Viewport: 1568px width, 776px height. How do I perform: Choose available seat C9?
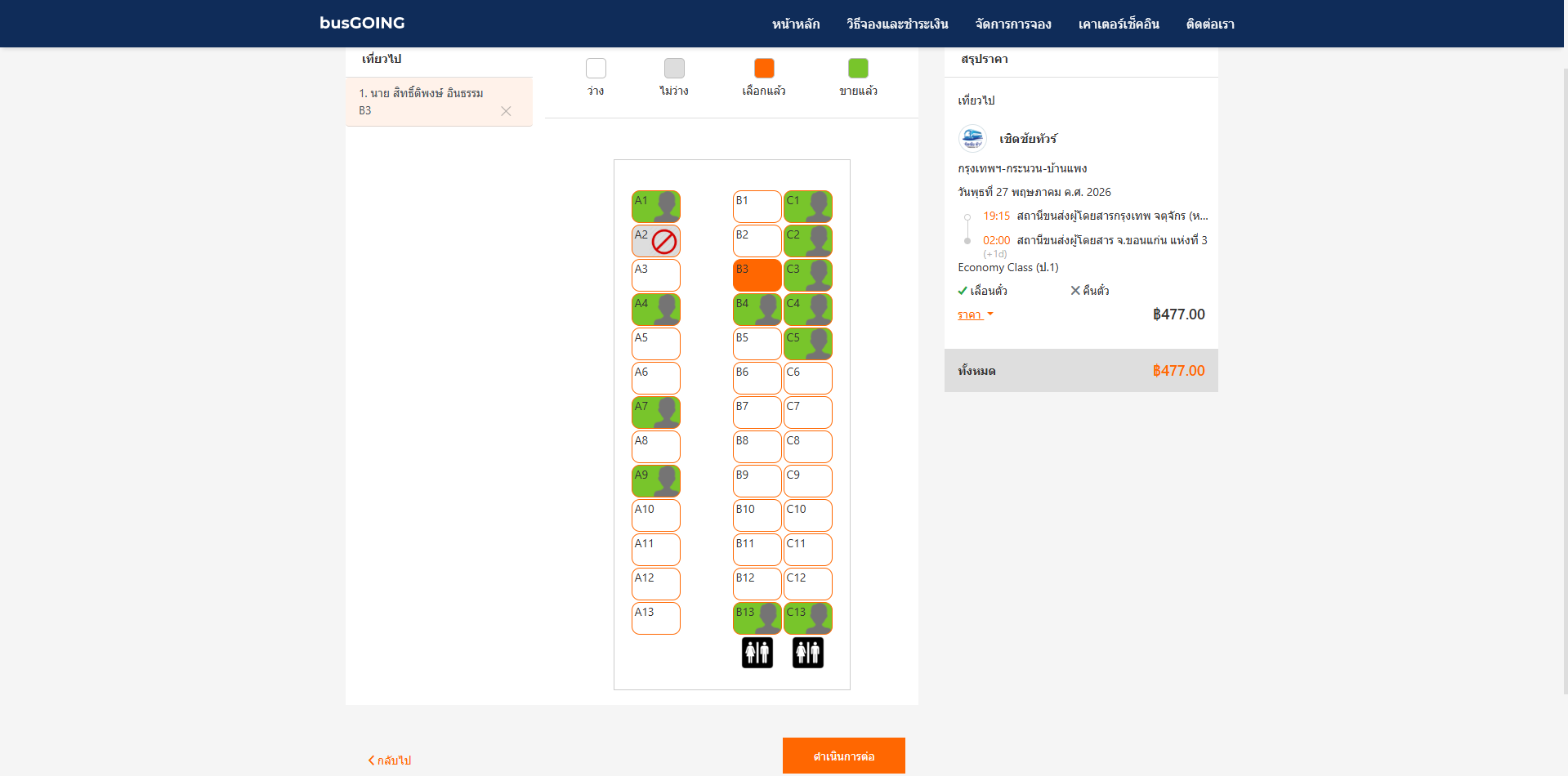click(x=808, y=481)
